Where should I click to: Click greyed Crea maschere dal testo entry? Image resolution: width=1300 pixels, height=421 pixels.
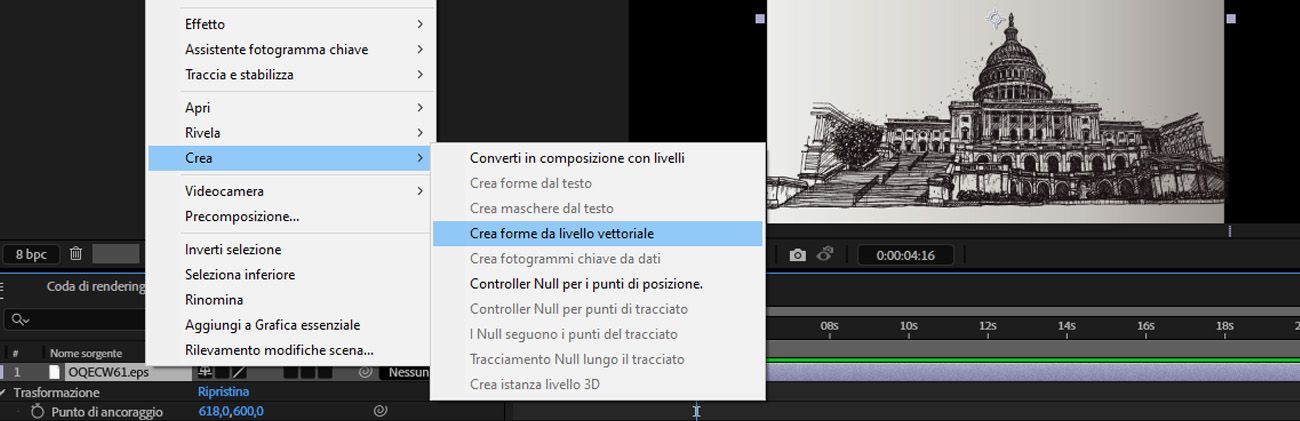pyautogui.click(x=598, y=208)
